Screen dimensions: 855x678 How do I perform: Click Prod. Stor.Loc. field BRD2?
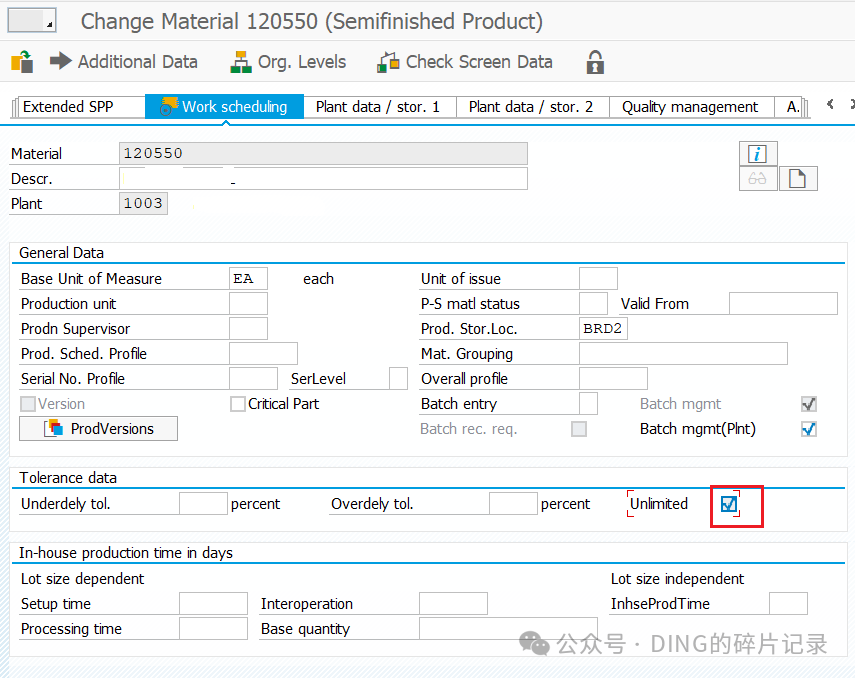pyautogui.click(x=603, y=329)
